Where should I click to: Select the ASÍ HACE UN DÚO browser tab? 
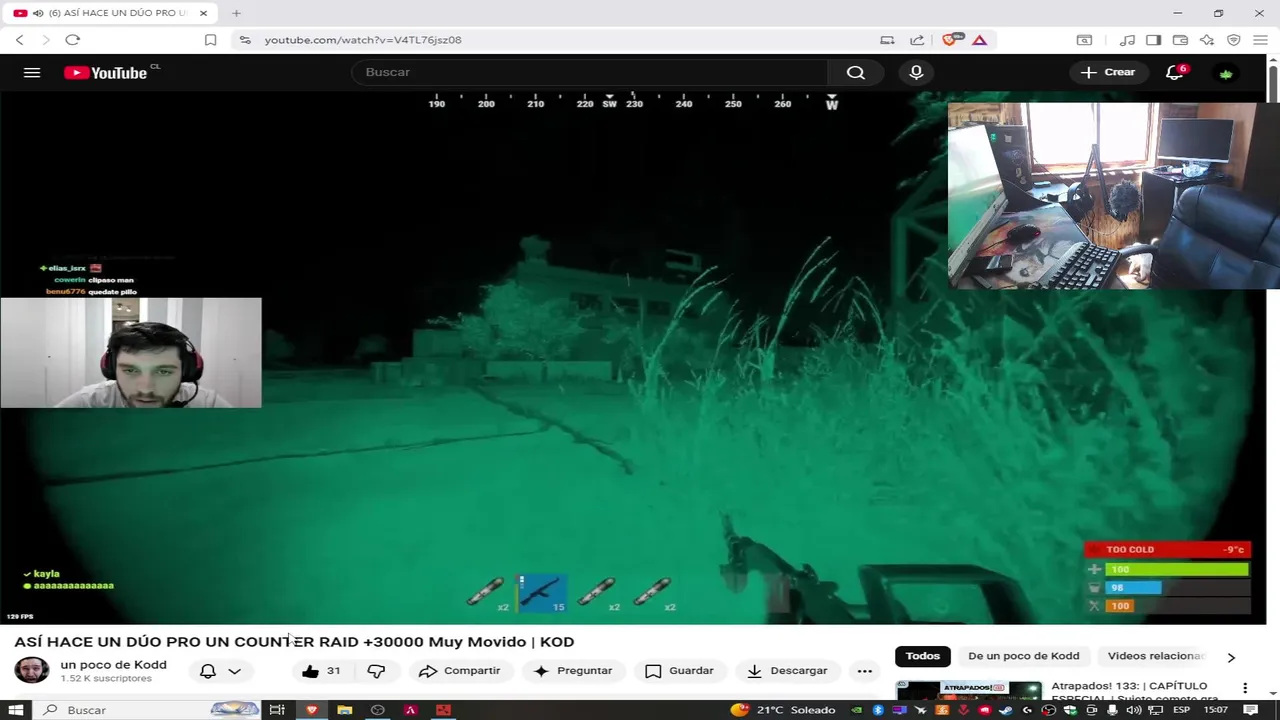pyautogui.click(x=110, y=13)
